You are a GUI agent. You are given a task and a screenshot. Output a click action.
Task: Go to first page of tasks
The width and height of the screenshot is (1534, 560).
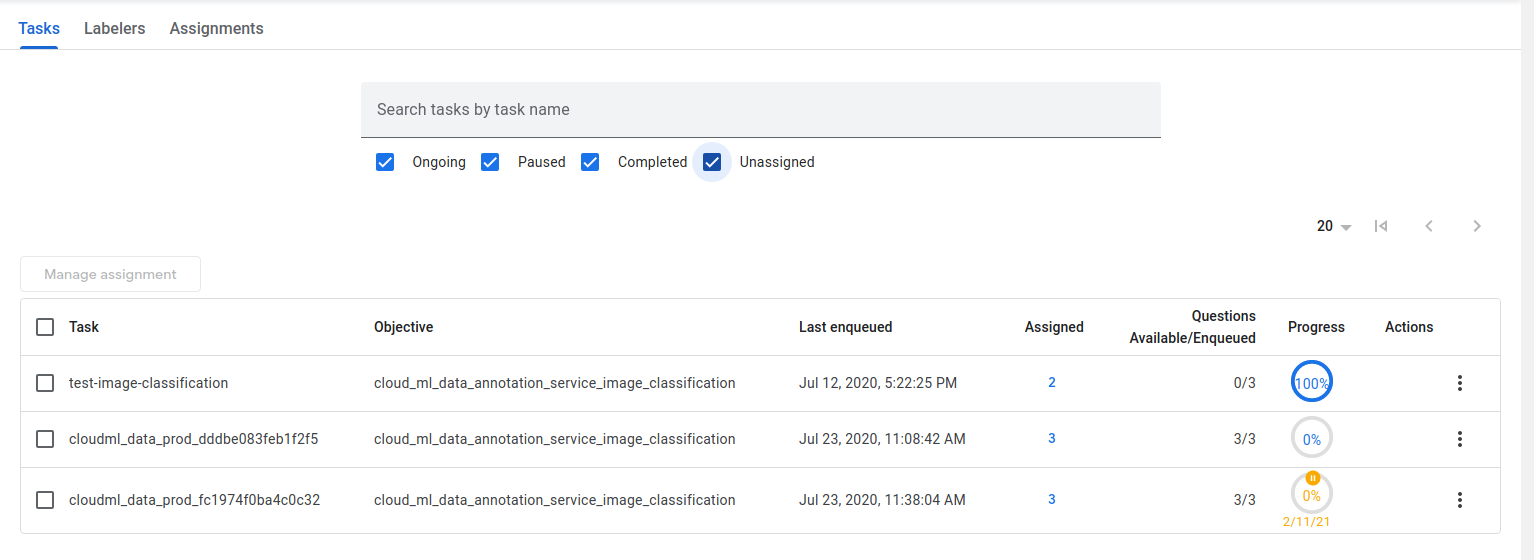pos(1381,226)
